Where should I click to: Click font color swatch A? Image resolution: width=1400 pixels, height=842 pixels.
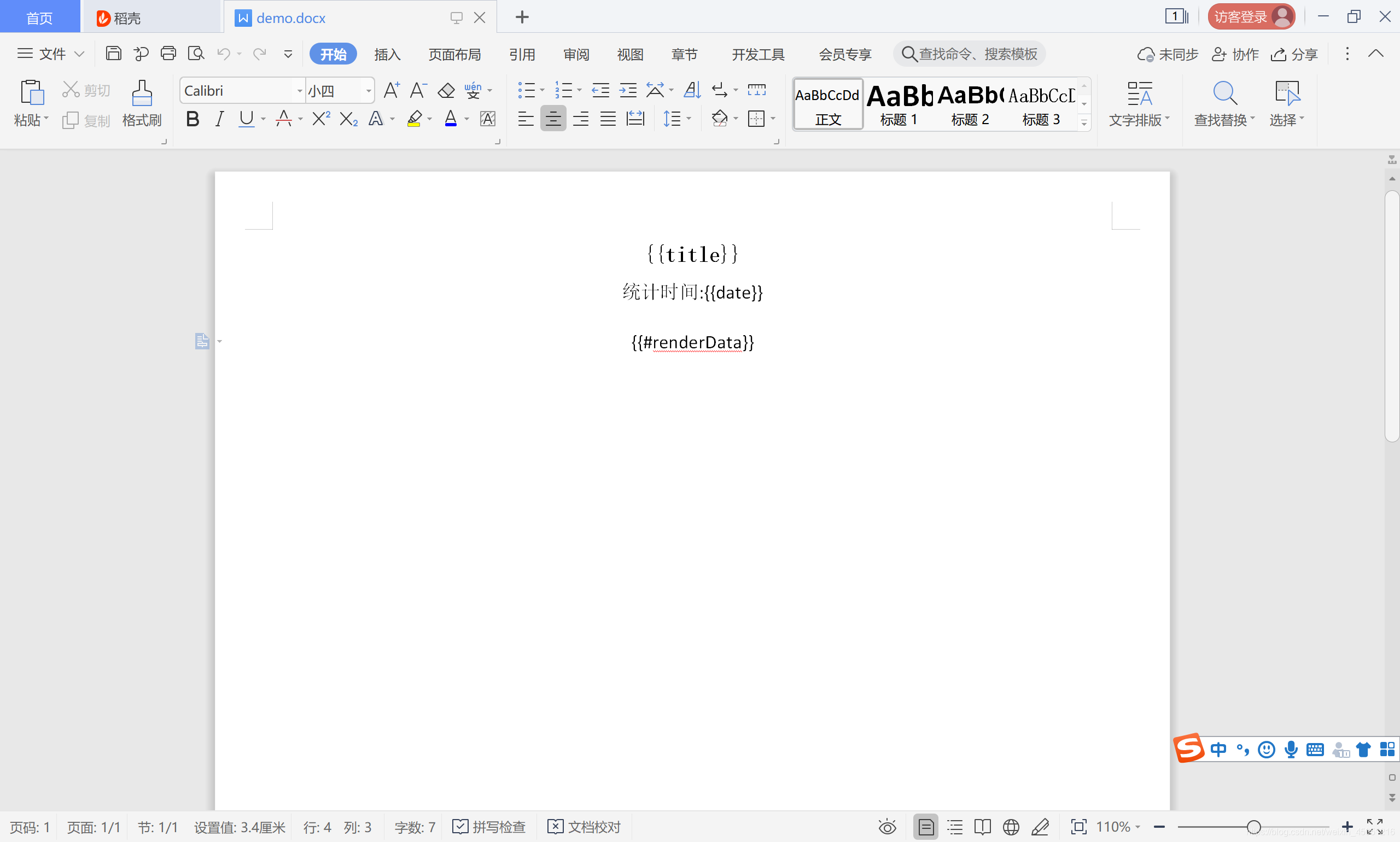pos(451,119)
